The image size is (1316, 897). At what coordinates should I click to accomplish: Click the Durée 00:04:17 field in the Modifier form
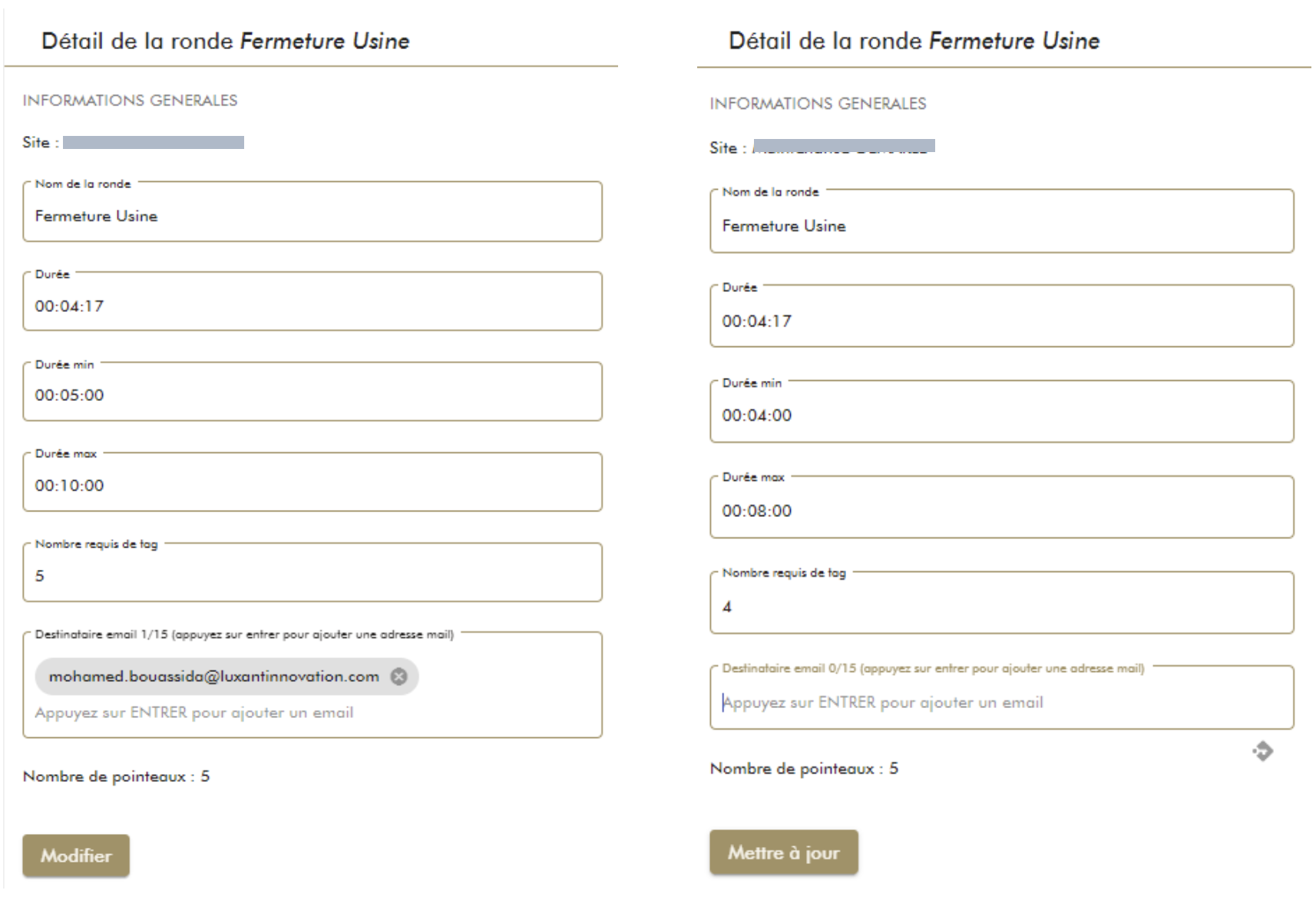pos(312,306)
